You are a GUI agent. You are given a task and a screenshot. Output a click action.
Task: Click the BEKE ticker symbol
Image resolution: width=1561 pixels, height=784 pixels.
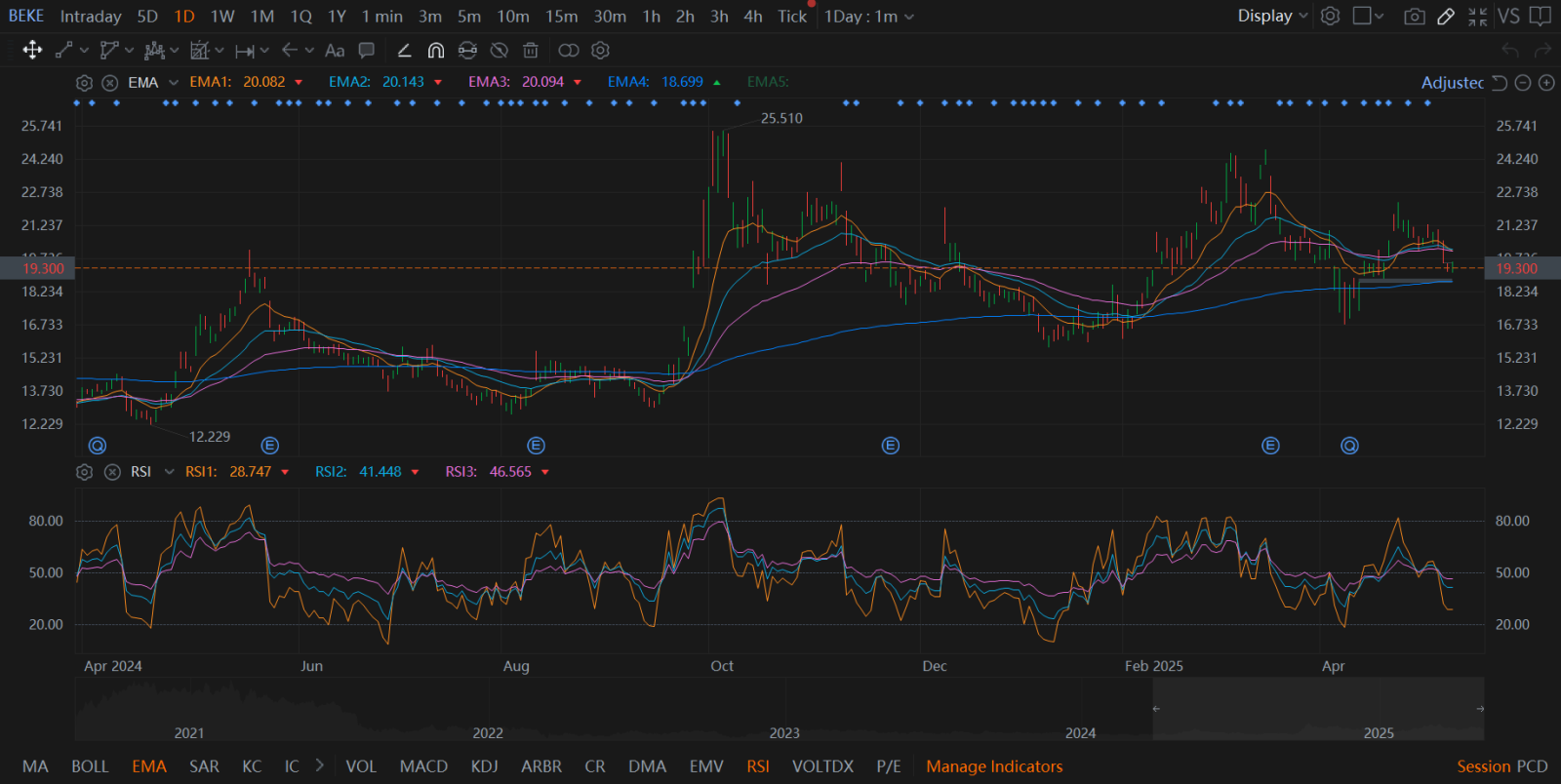26,16
